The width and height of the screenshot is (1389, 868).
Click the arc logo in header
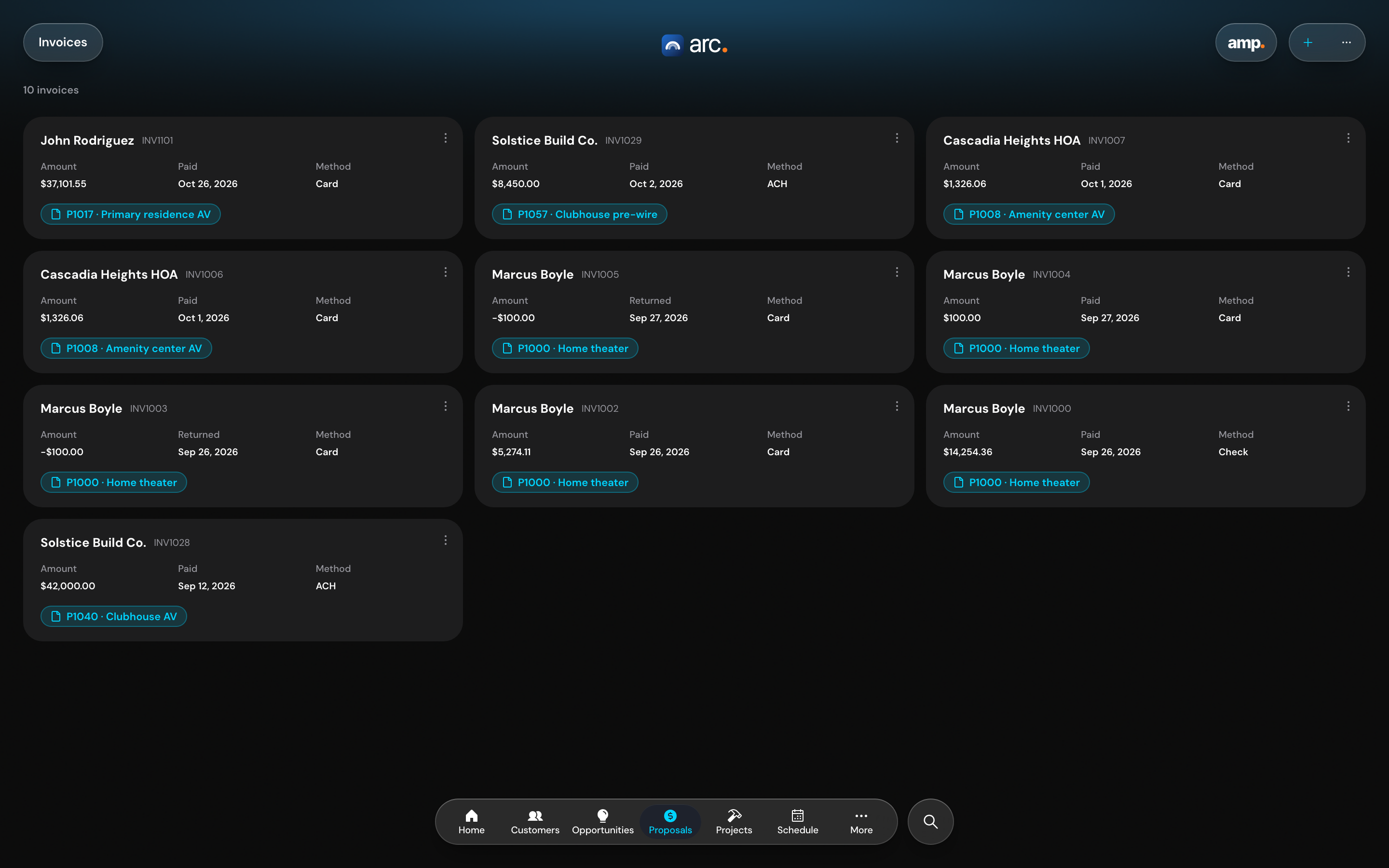694,45
